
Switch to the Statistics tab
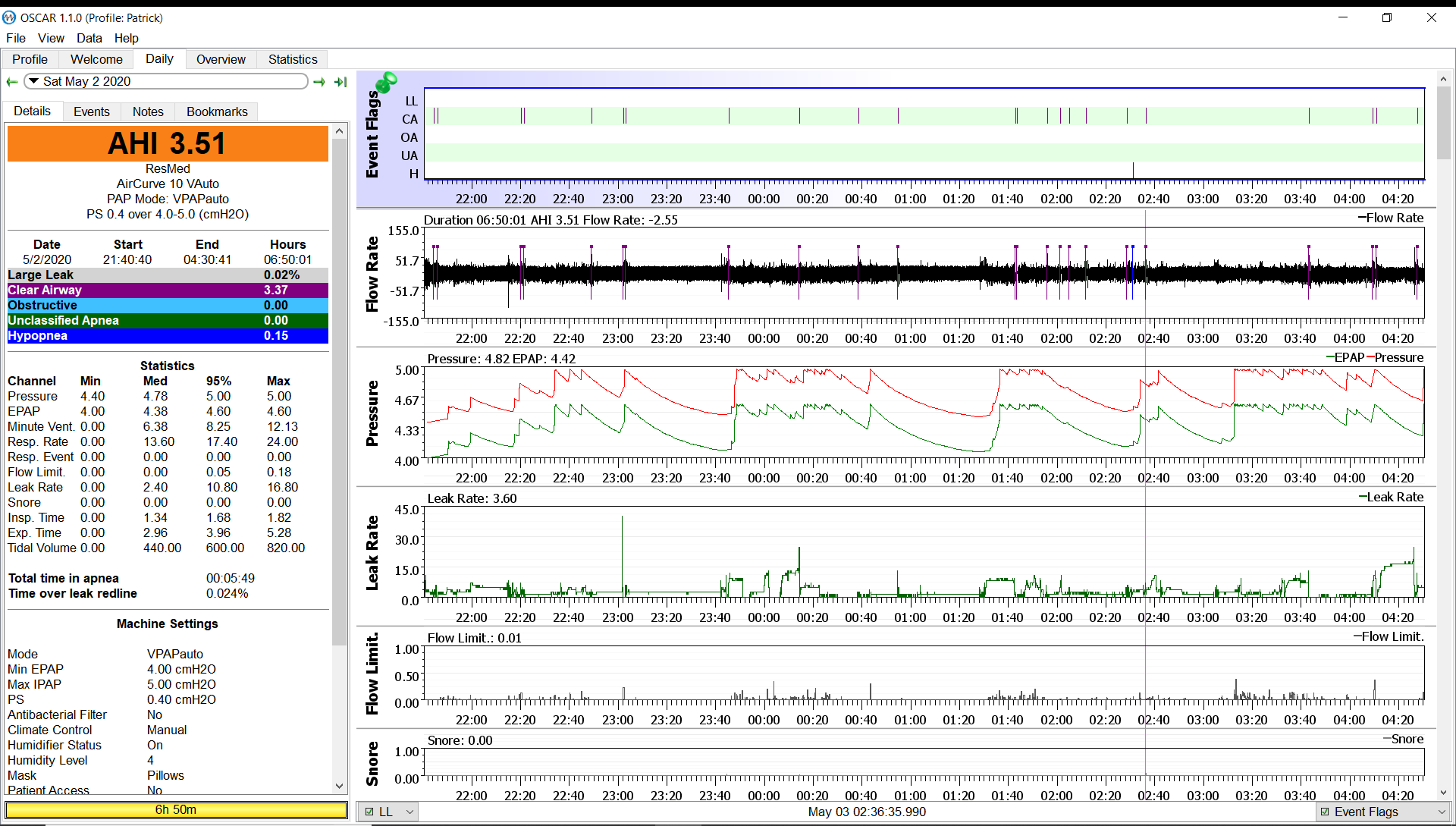click(293, 59)
